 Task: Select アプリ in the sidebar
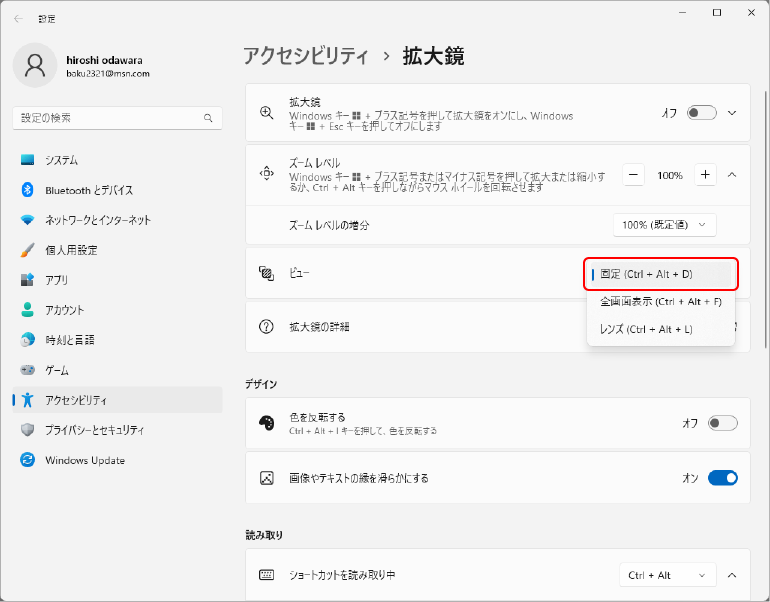(56, 280)
